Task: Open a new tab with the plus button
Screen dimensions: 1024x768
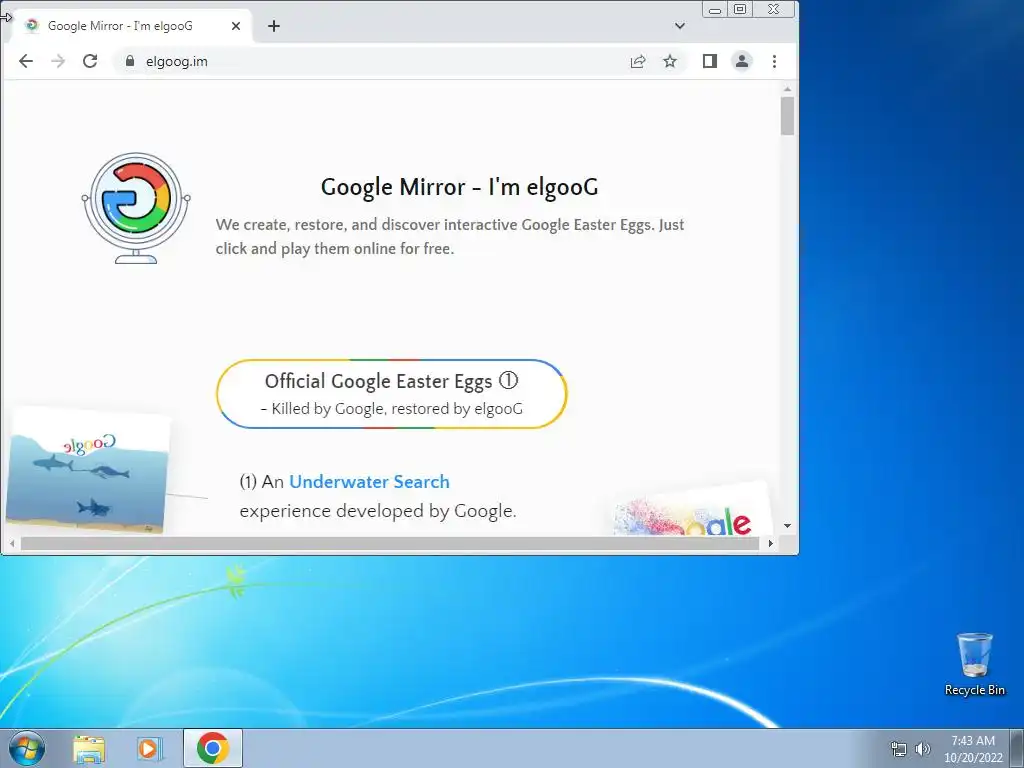Action: pyautogui.click(x=274, y=26)
